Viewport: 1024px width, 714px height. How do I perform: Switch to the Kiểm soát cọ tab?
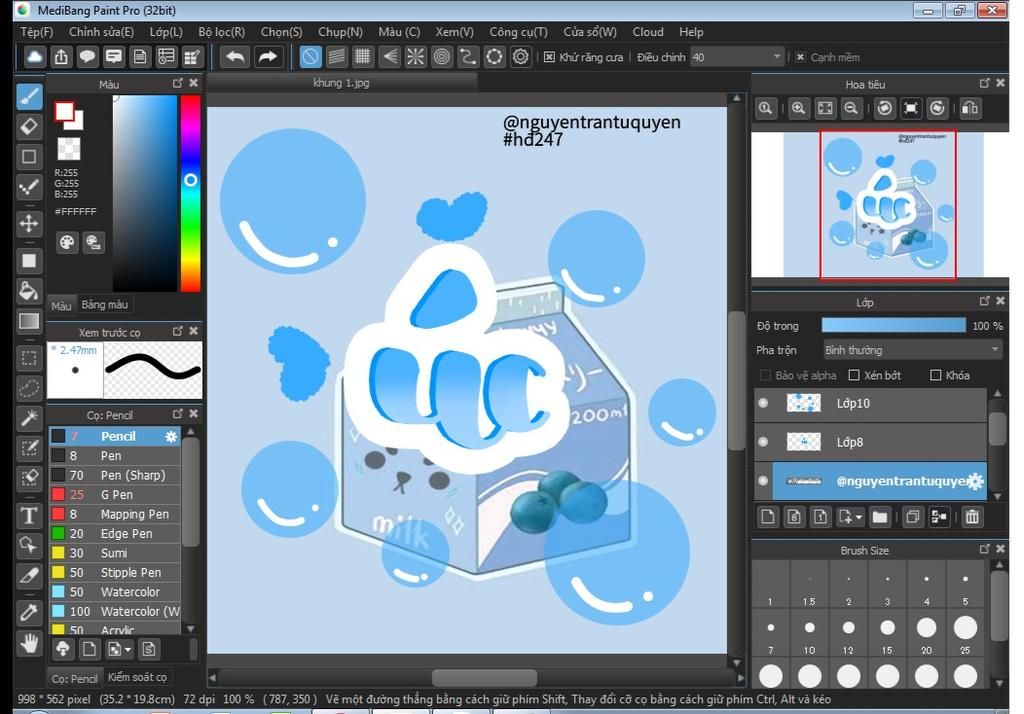(x=137, y=677)
